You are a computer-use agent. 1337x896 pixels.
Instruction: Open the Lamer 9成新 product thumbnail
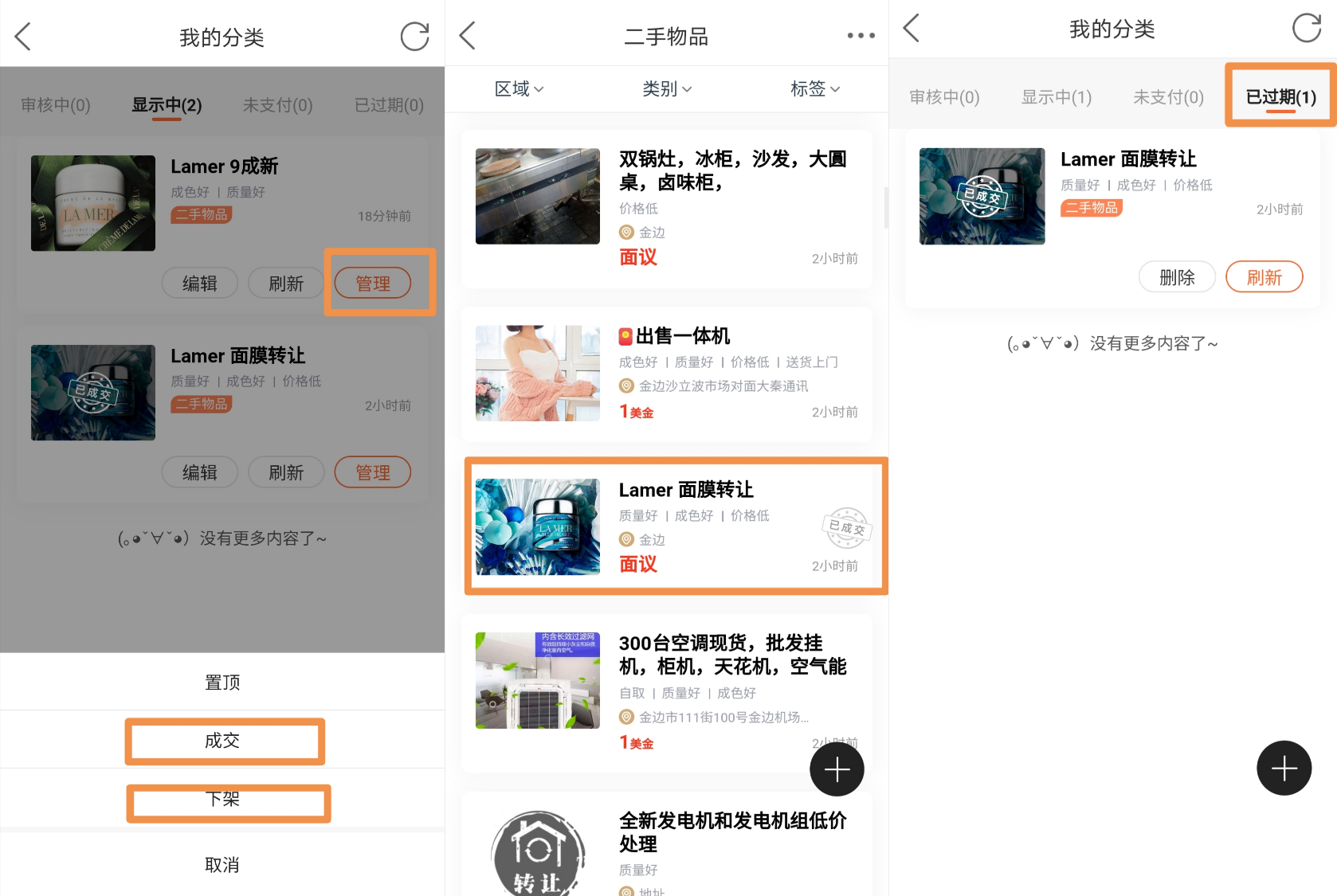click(x=93, y=203)
